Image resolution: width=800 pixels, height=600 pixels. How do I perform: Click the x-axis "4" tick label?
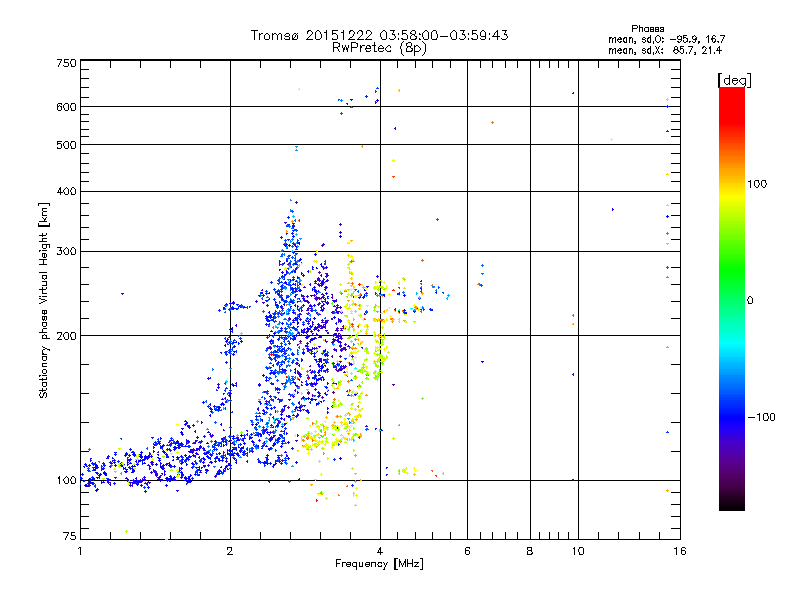pos(380,551)
